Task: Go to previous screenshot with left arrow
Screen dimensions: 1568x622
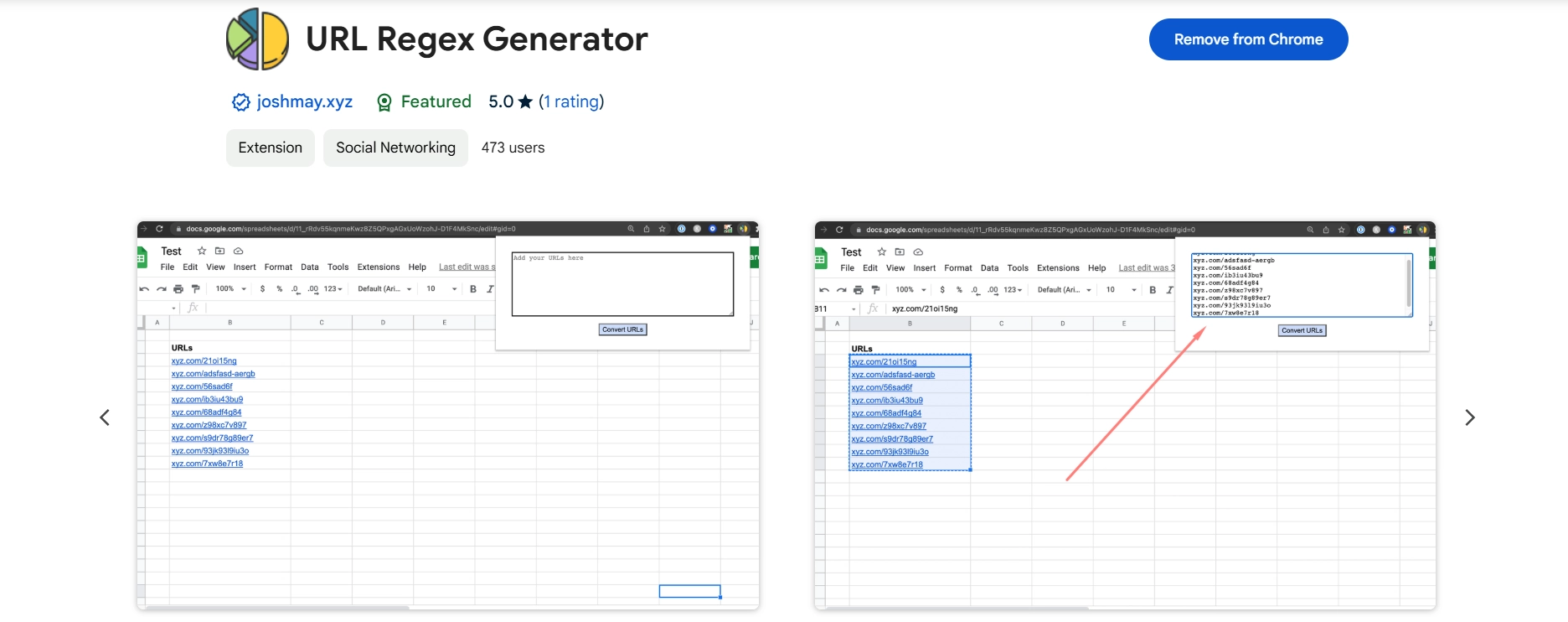Action: pyautogui.click(x=105, y=417)
